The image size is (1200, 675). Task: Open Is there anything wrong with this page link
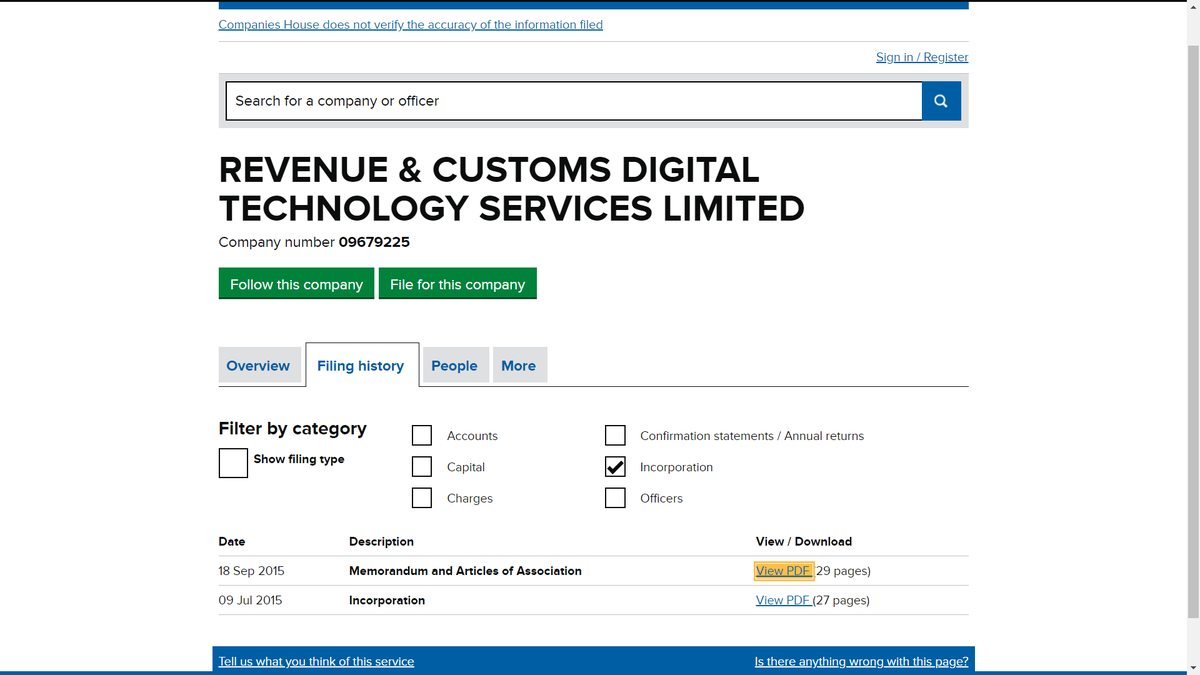[861, 661]
